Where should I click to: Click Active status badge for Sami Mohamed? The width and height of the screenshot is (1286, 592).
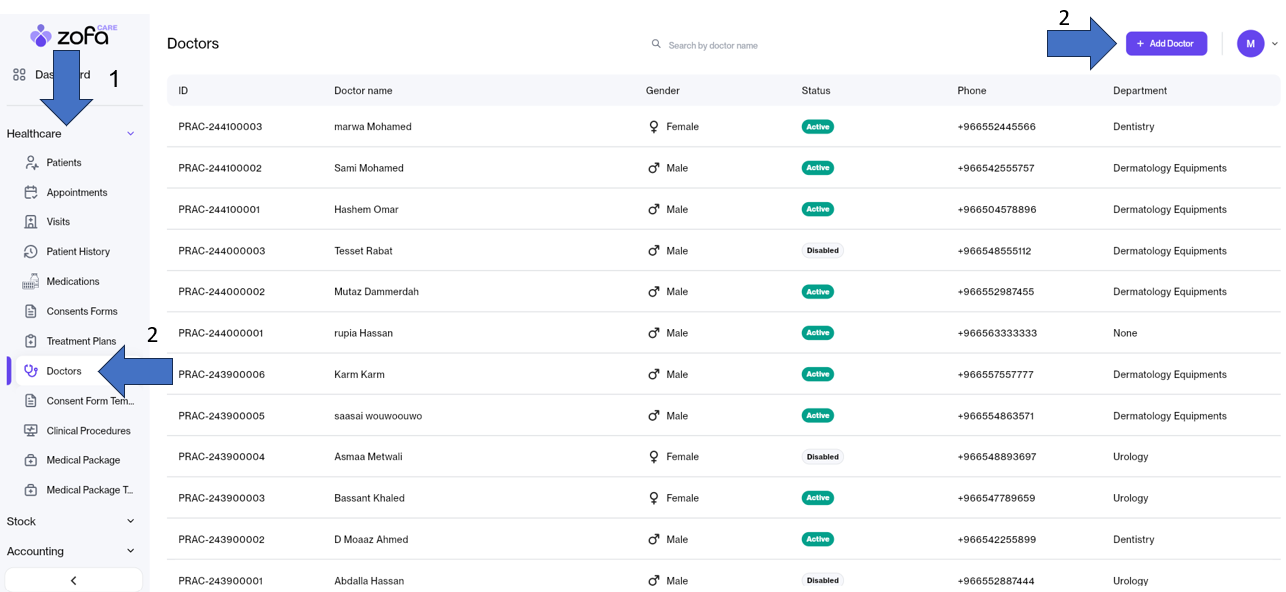817,168
